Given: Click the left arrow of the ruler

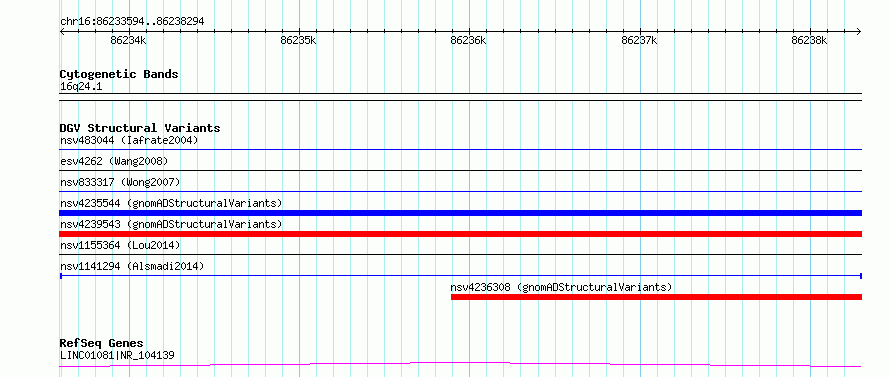Looking at the screenshot, I should pos(62,31).
